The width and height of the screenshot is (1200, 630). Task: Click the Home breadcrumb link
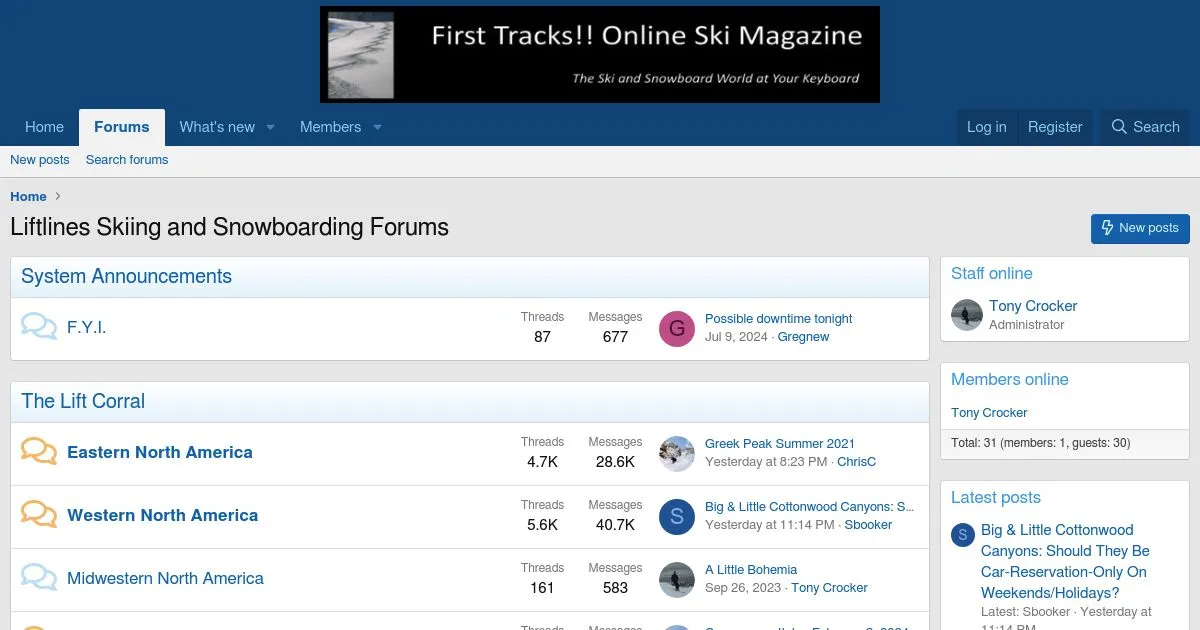(28, 197)
